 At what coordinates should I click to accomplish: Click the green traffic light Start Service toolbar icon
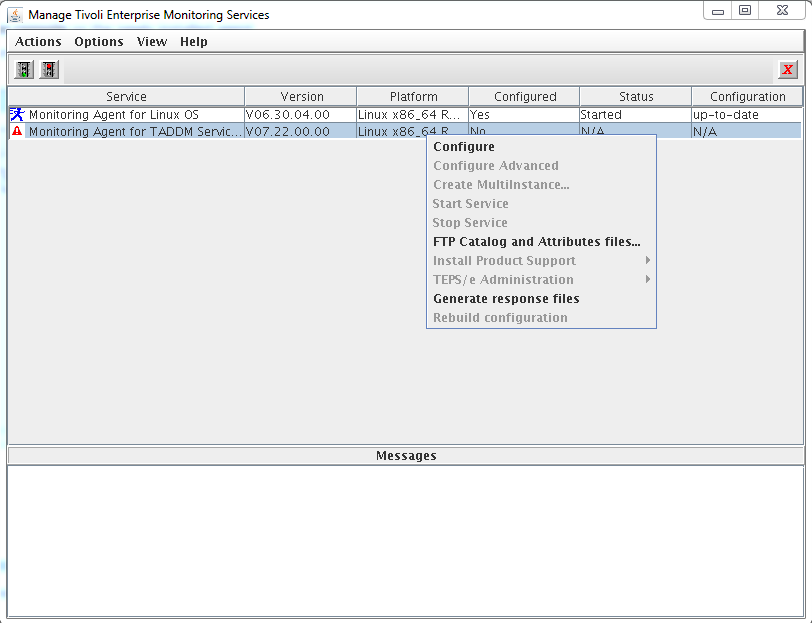(24, 69)
